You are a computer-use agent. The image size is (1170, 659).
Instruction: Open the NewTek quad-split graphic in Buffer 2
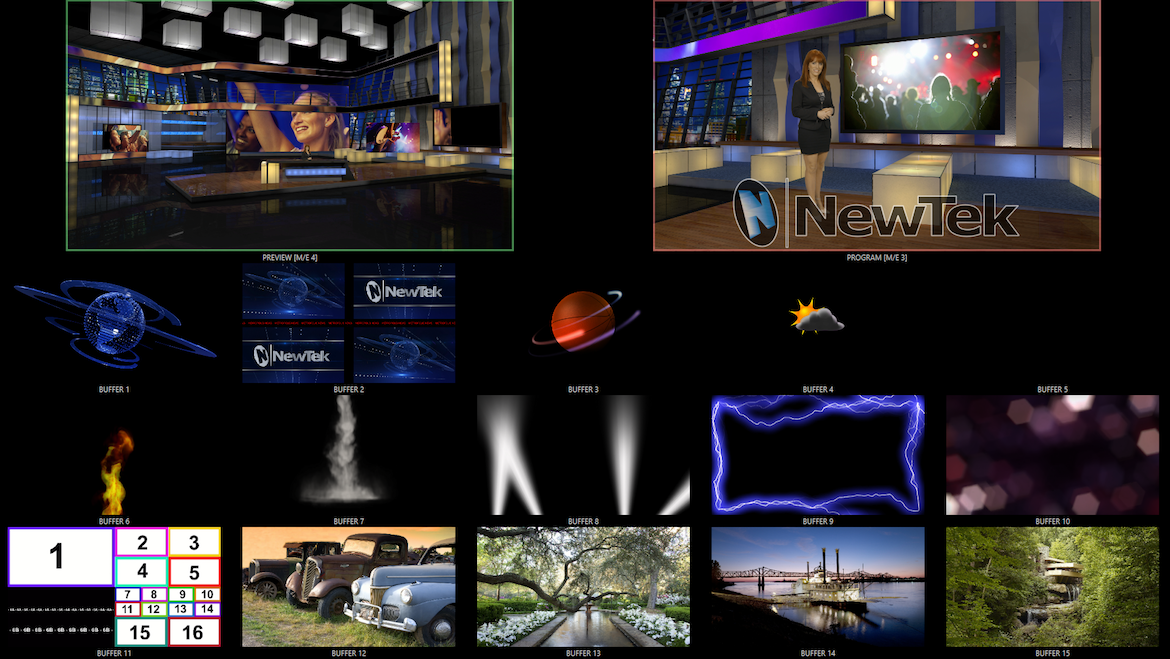click(x=348, y=322)
